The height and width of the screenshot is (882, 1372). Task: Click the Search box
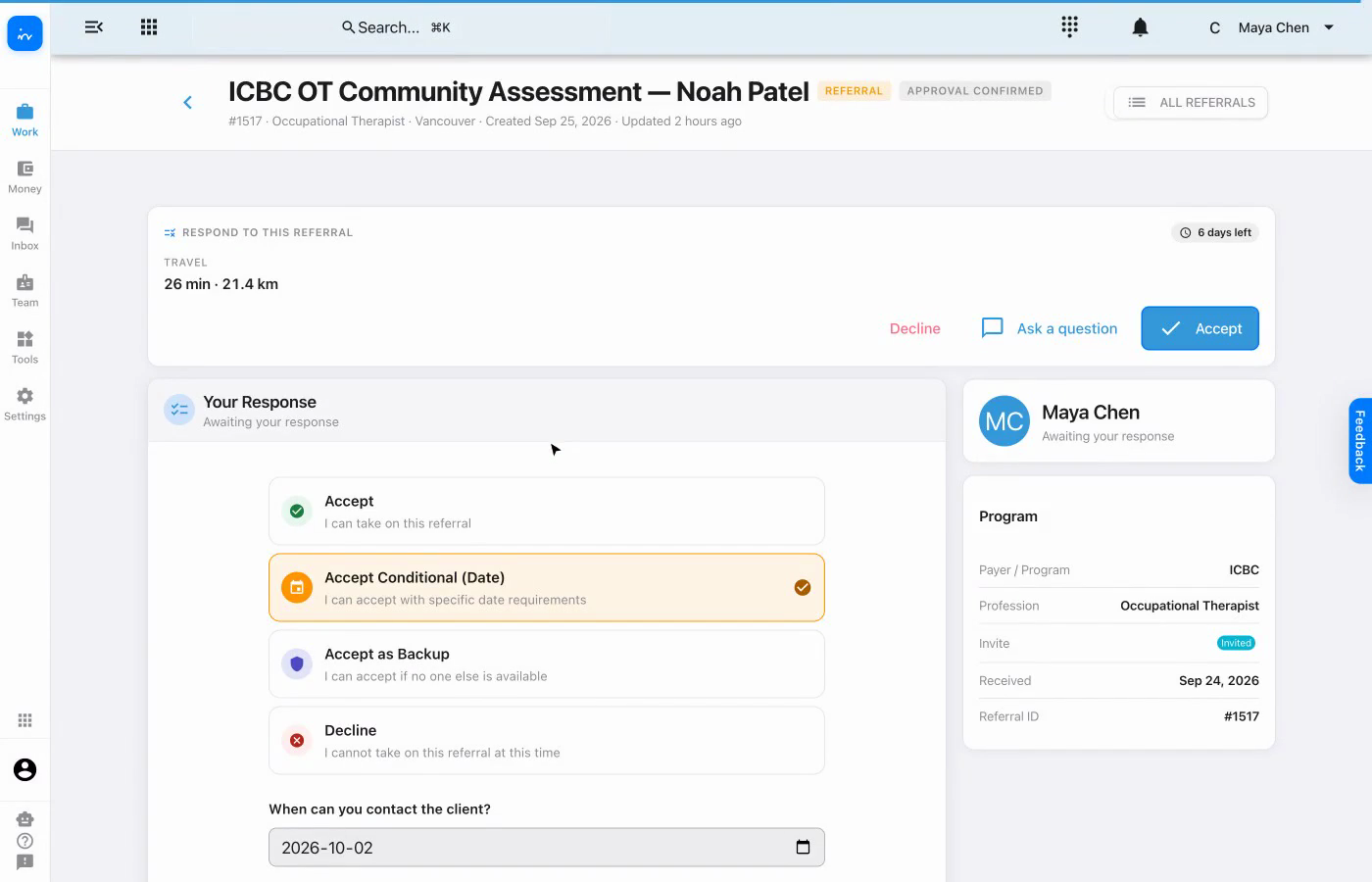(x=396, y=27)
